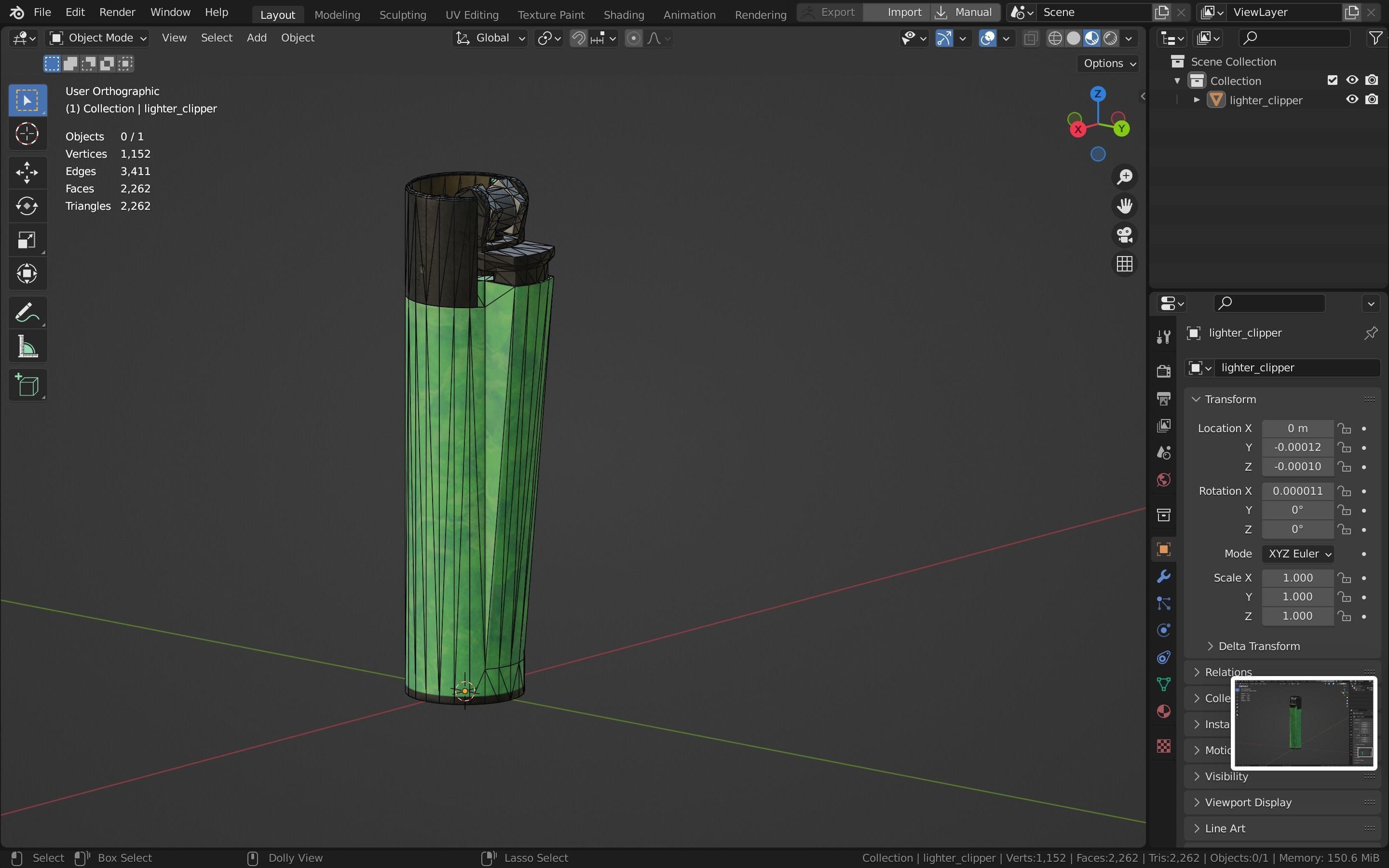
Task: Open the Object Constraints properties tab
Action: pyautogui.click(x=1163, y=657)
